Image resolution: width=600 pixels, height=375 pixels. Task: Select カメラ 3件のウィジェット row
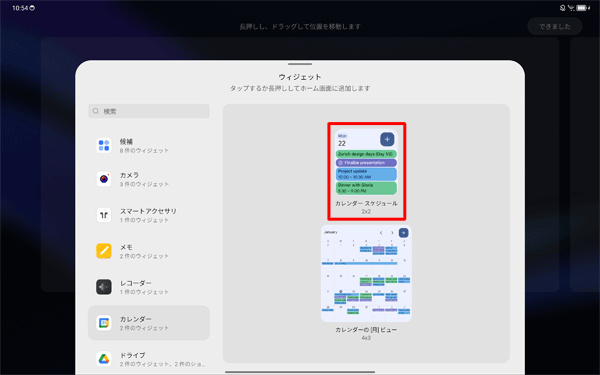pos(149,179)
